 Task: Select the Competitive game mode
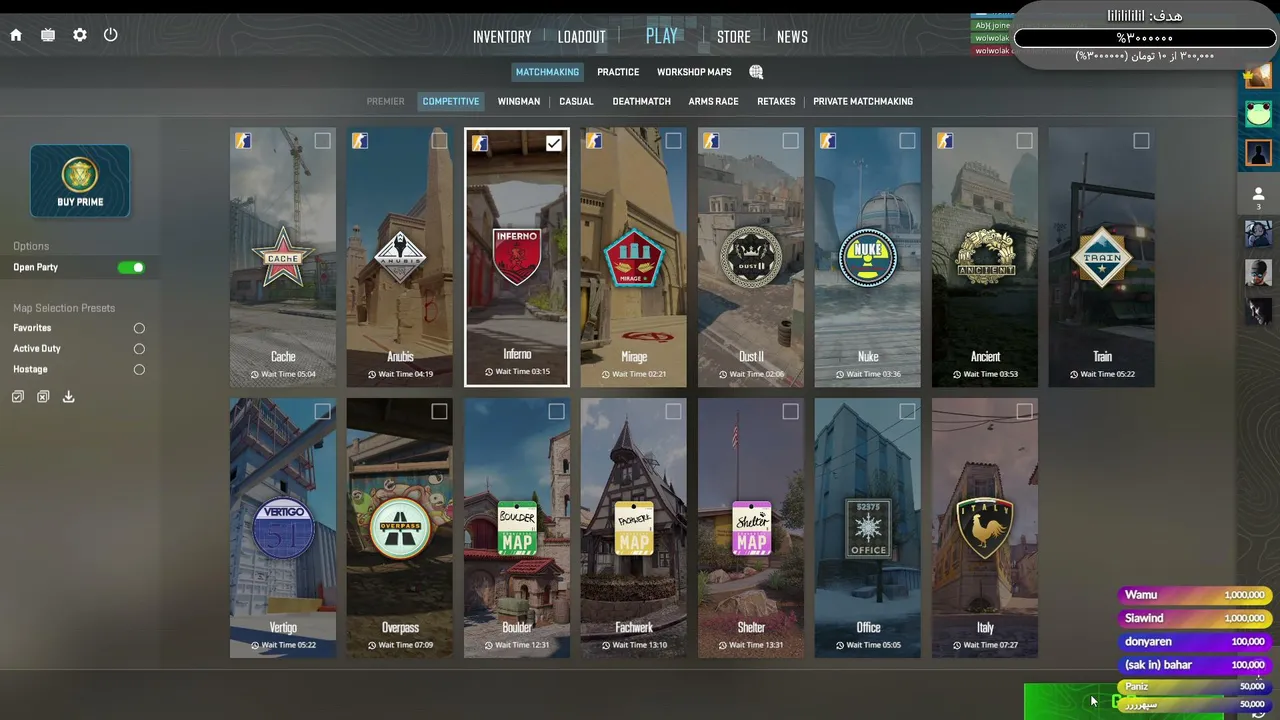pos(451,101)
